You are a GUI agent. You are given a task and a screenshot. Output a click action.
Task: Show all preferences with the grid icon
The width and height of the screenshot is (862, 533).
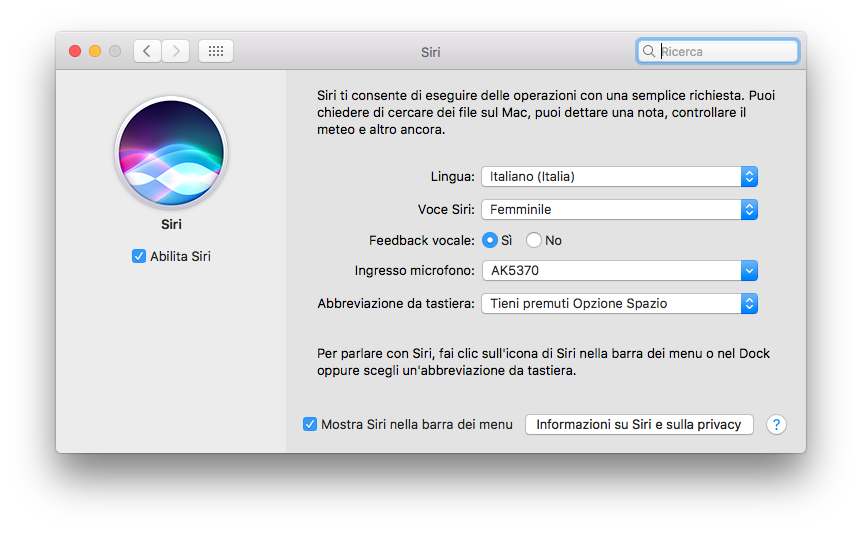216,51
